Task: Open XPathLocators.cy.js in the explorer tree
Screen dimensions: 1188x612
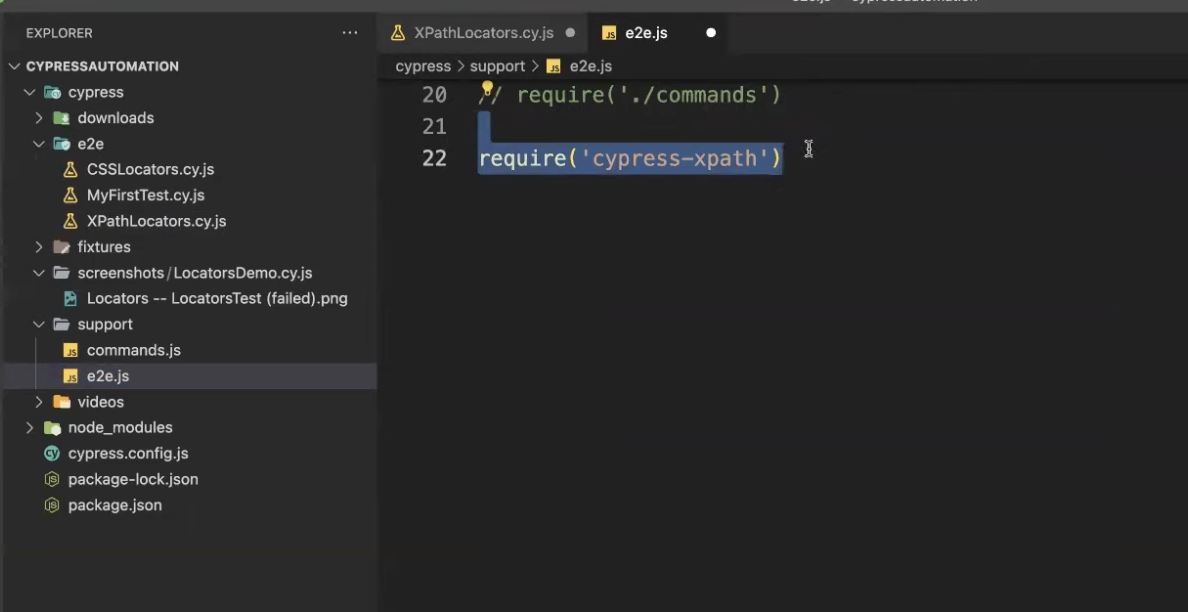Action: [156, 221]
